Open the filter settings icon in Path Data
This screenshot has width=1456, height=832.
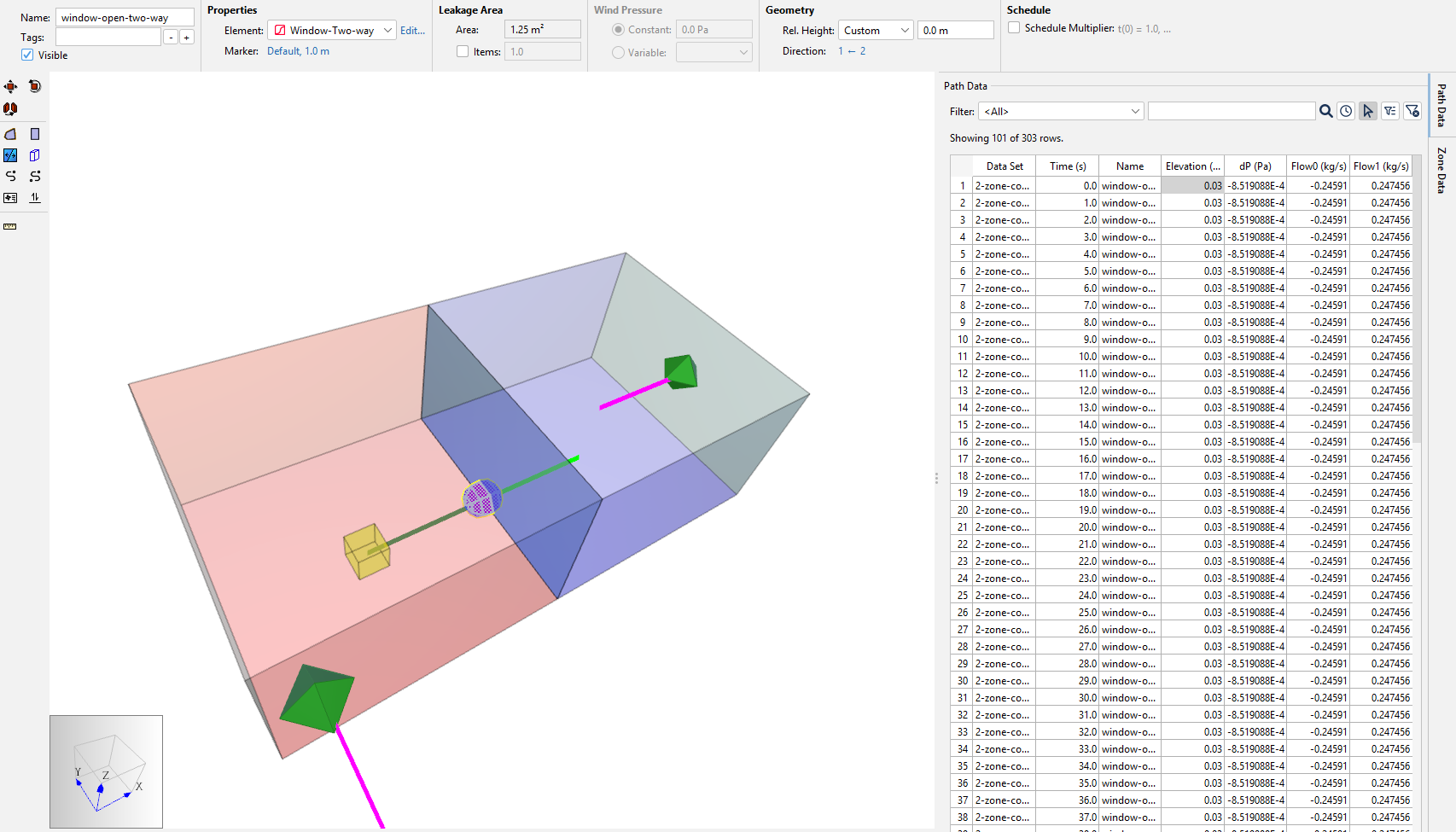coord(1390,111)
